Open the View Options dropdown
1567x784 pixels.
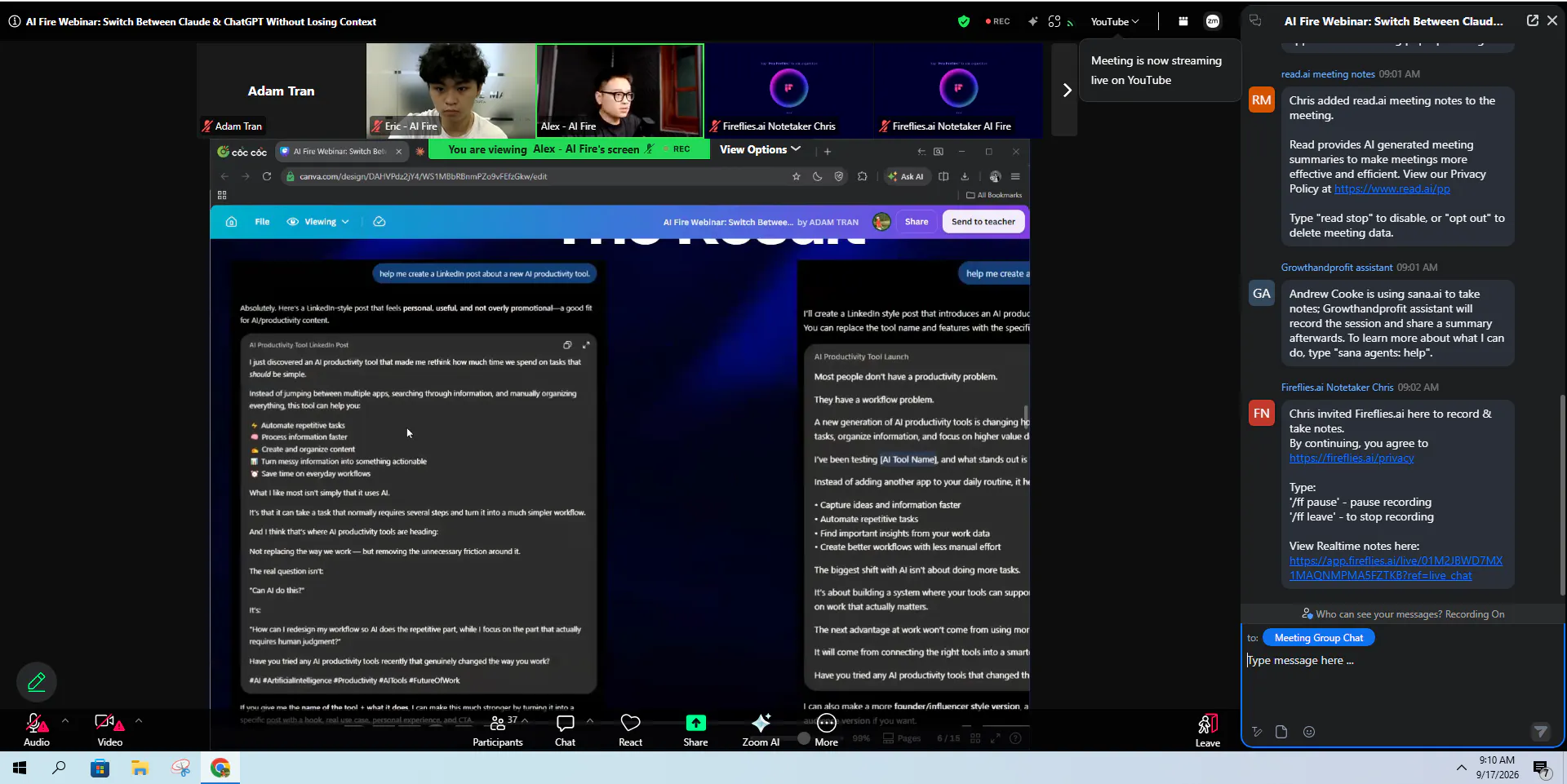[x=760, y=149]
